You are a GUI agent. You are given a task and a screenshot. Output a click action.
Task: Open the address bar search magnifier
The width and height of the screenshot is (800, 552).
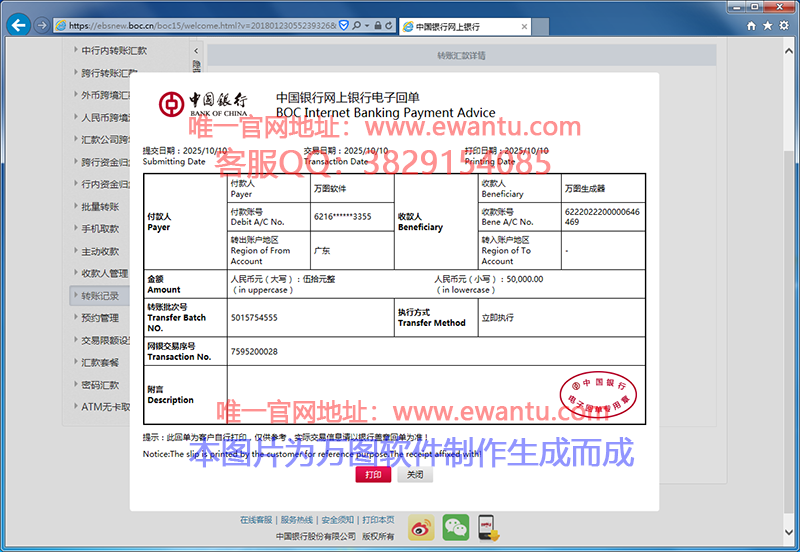(357, 25)
